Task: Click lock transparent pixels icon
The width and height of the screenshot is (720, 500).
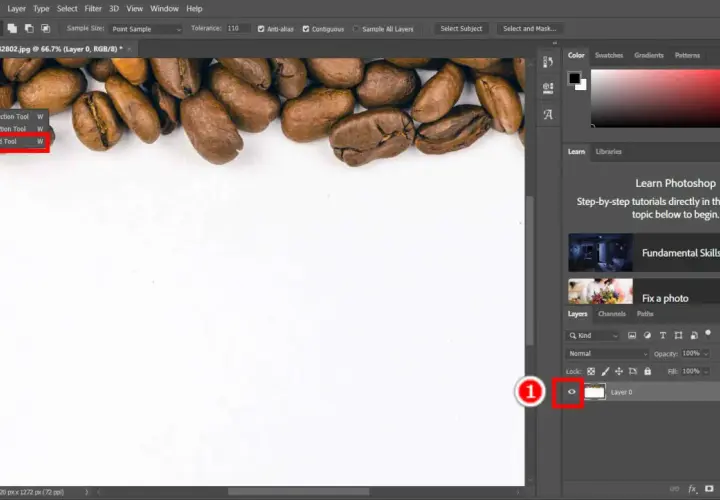Action: tap(591, 371)
